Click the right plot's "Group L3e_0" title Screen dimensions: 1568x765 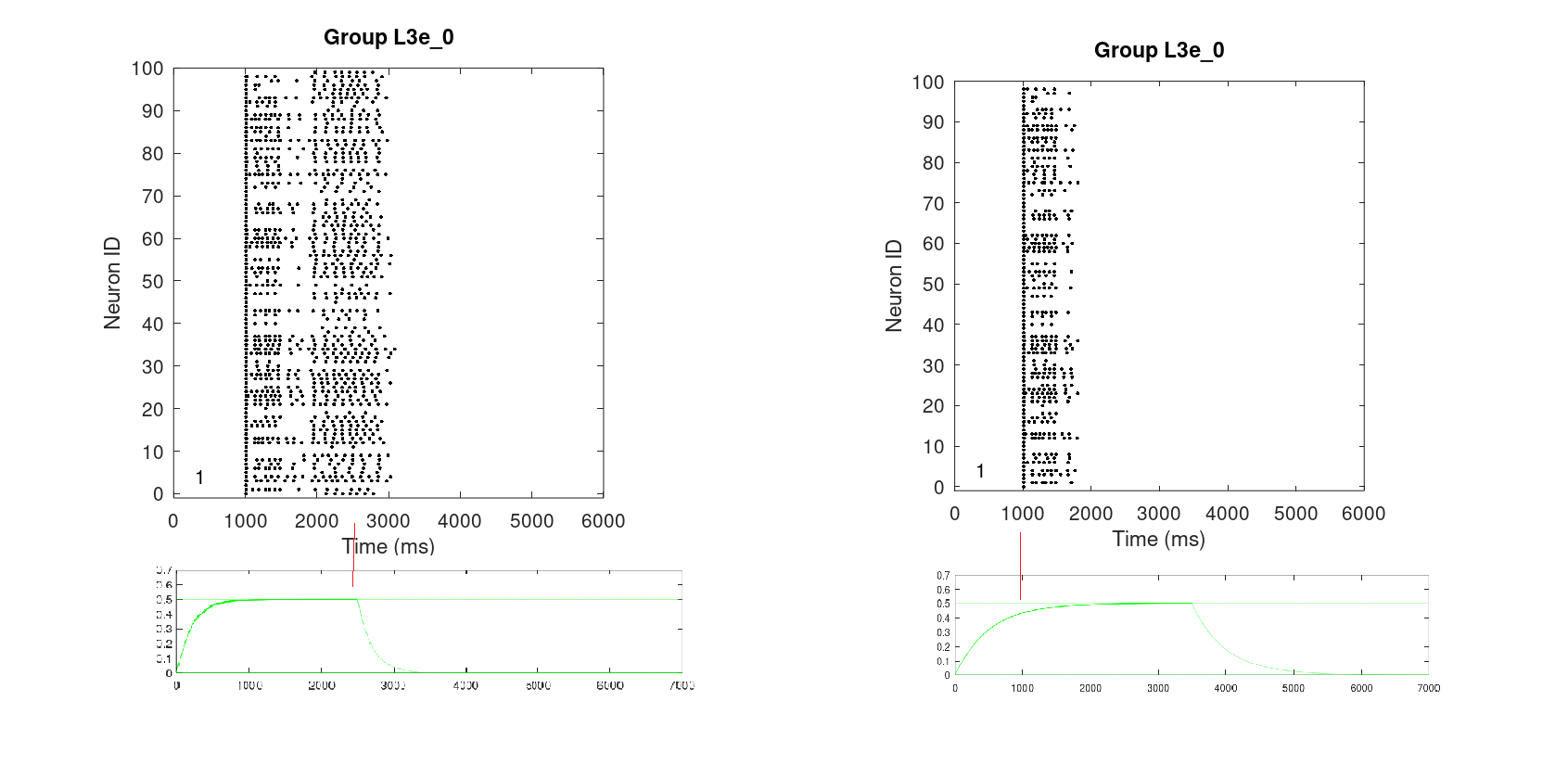1159,50
